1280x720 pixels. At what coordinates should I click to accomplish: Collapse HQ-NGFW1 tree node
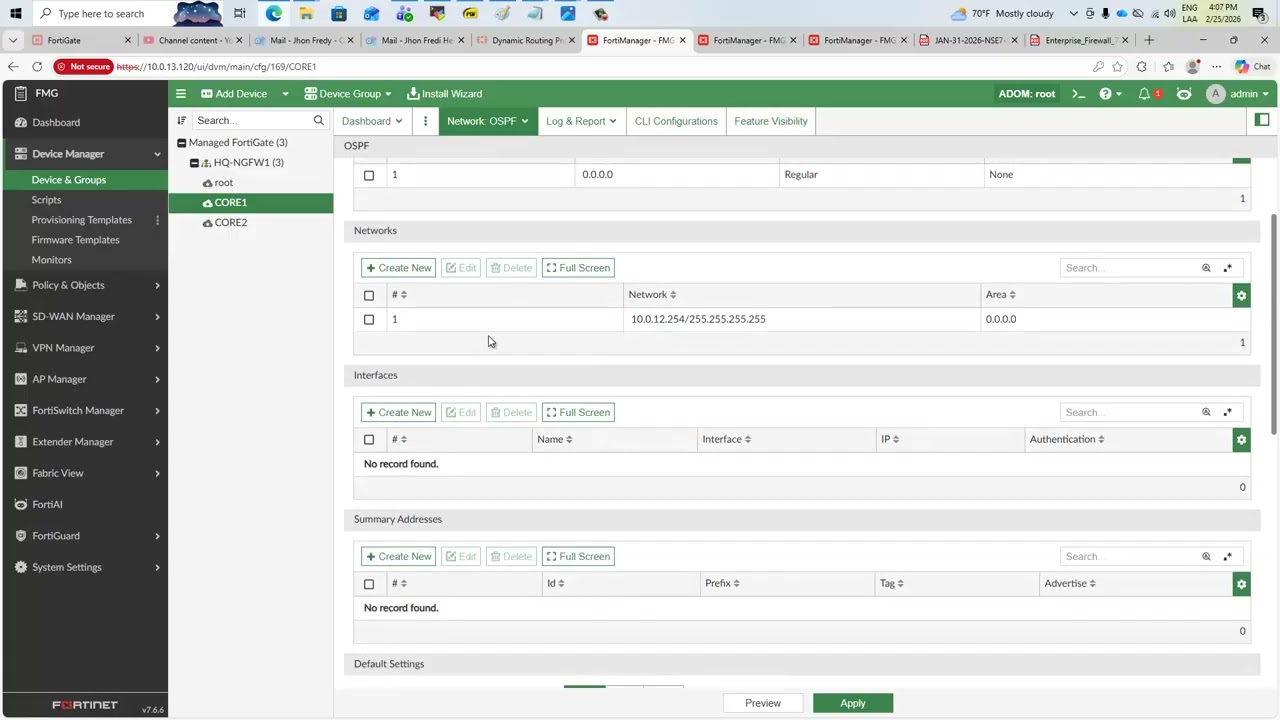pos(194,163)
